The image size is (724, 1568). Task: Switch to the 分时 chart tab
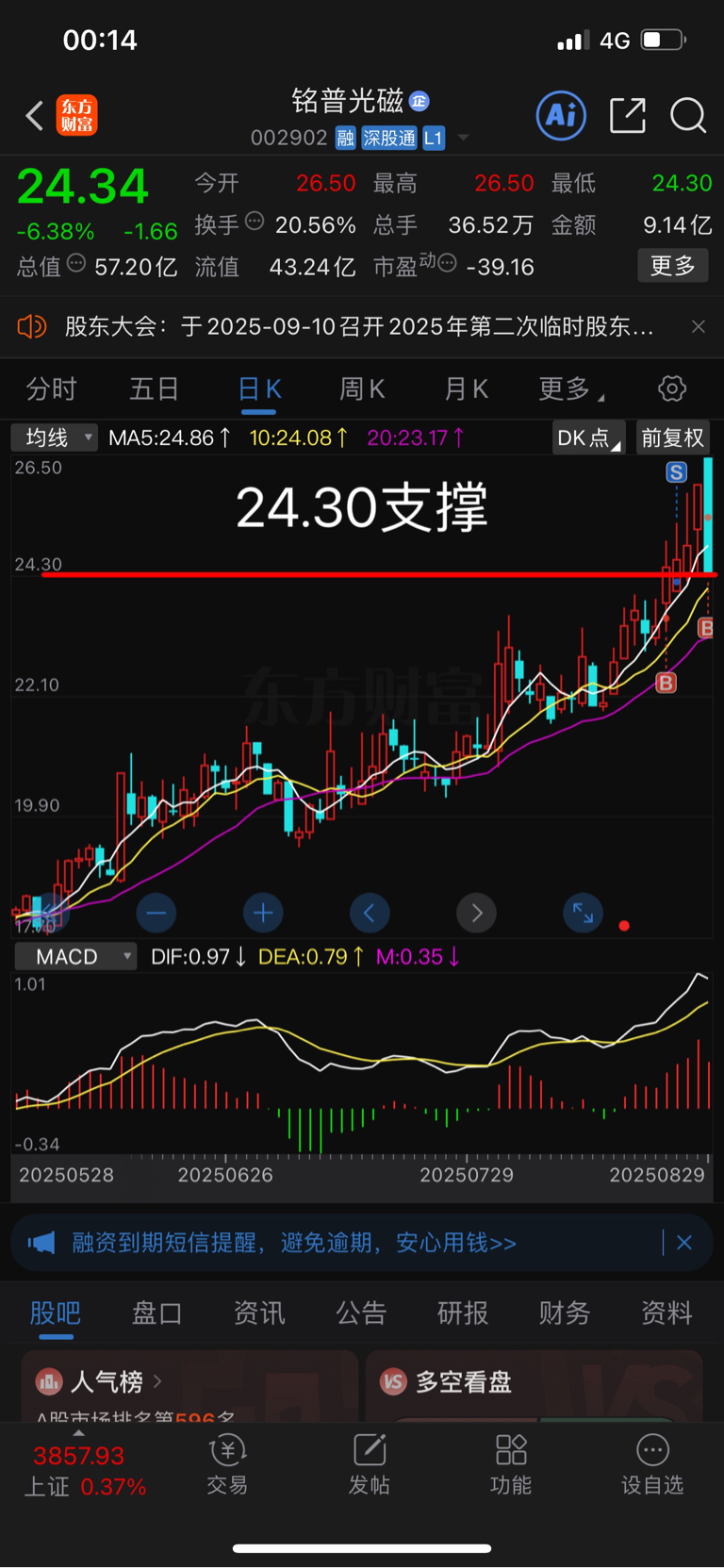click(52, 388)
